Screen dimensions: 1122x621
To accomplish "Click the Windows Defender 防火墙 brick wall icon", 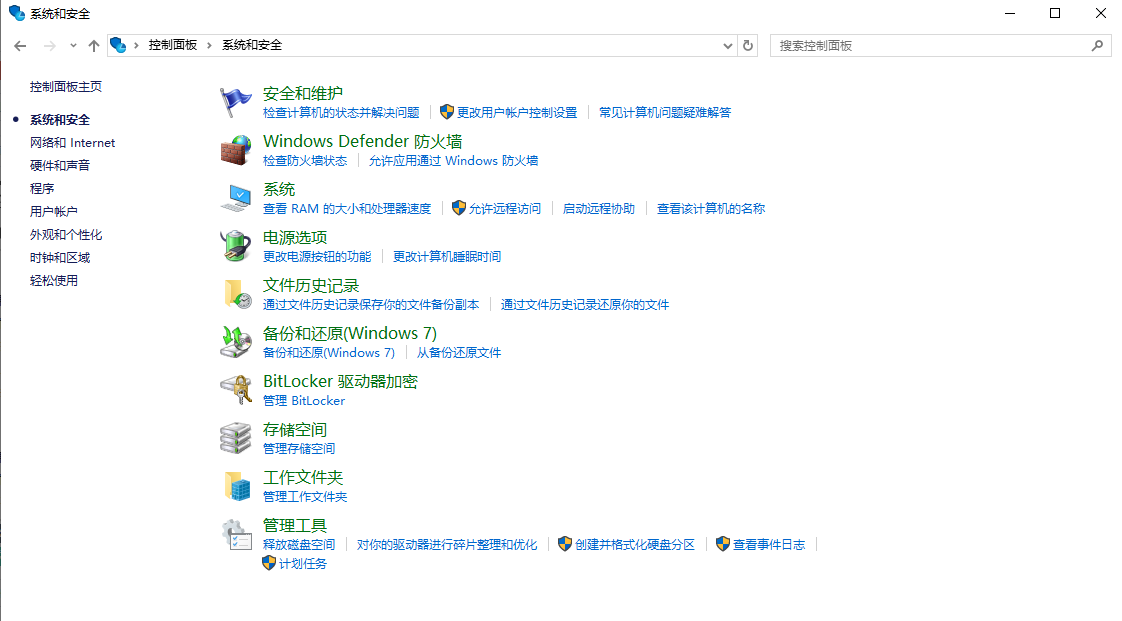I will pyautogui.click(x=235, y=150).
